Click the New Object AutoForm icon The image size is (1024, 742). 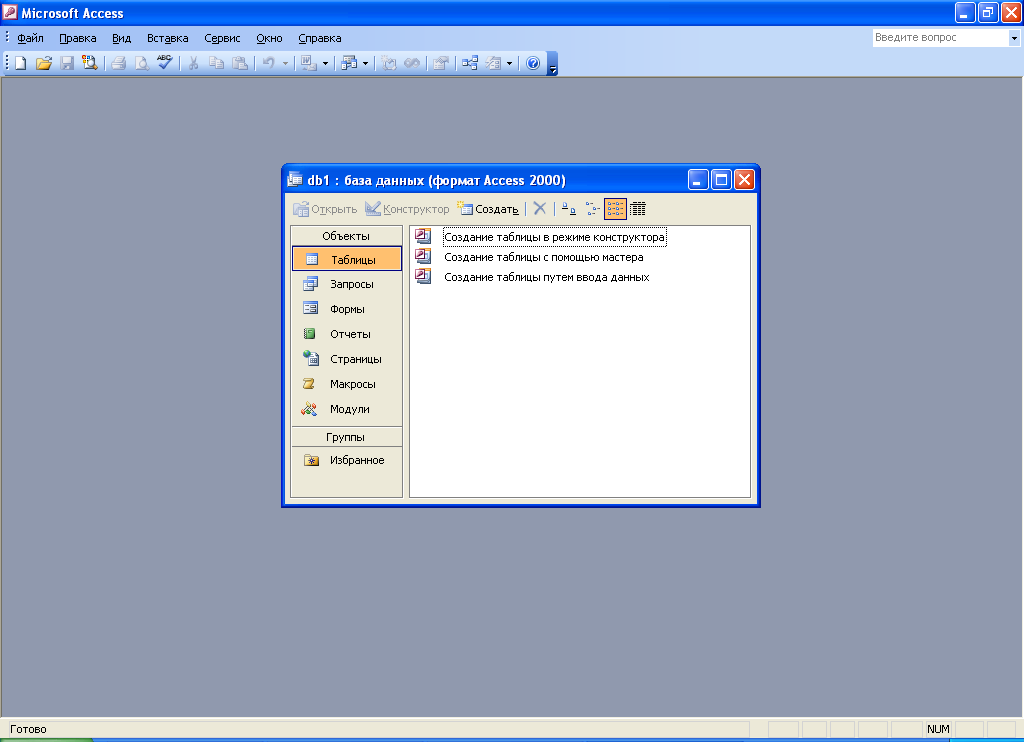493,63
